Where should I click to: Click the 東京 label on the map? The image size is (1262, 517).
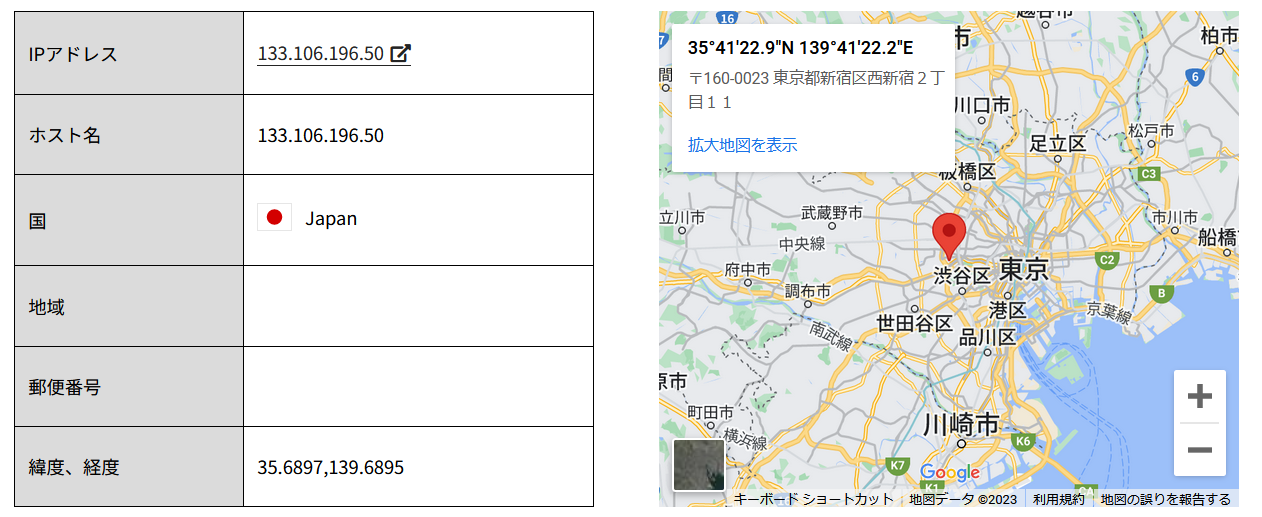point(1022,270)
